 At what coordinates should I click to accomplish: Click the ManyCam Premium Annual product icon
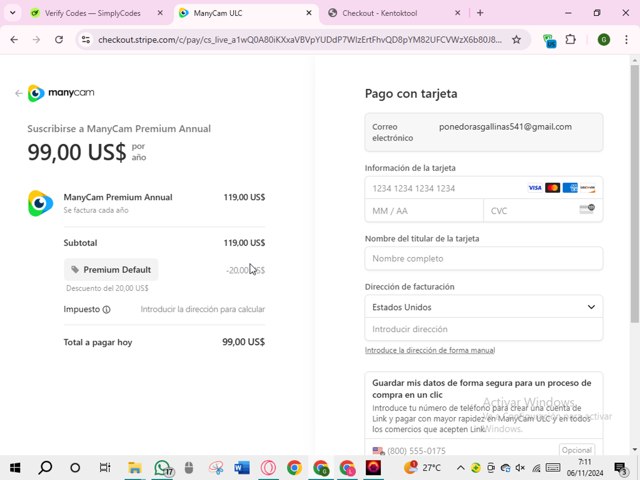point(40,203)
